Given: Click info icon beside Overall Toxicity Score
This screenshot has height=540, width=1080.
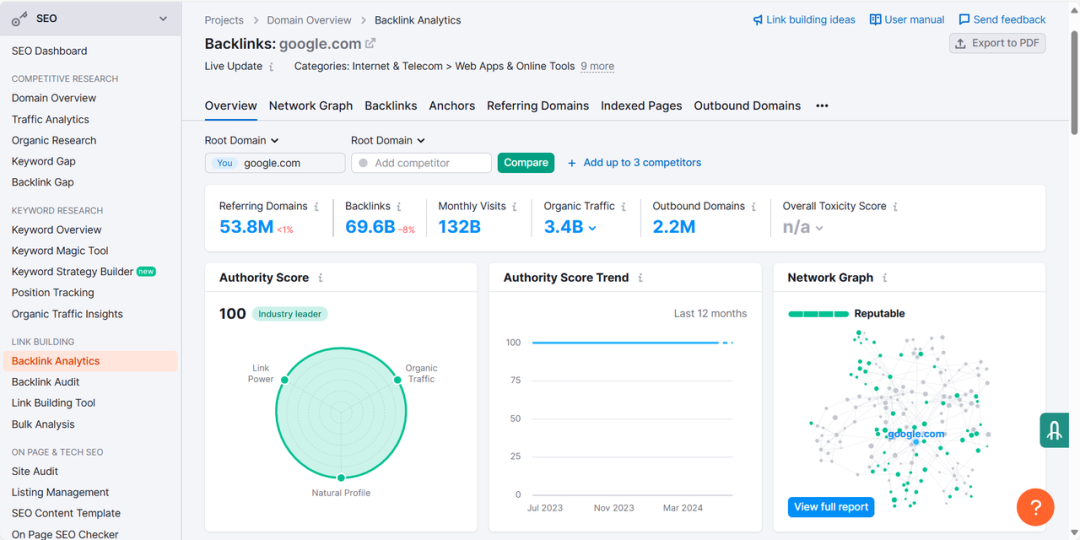Looking at the screenshot, I should tap(895, 206).
